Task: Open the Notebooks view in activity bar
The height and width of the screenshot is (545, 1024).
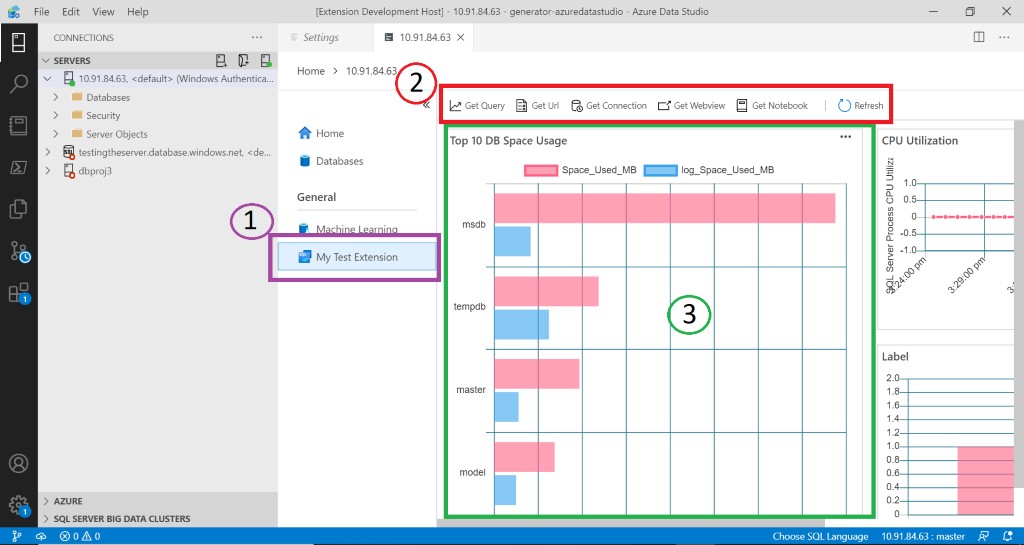Action: 18,125
